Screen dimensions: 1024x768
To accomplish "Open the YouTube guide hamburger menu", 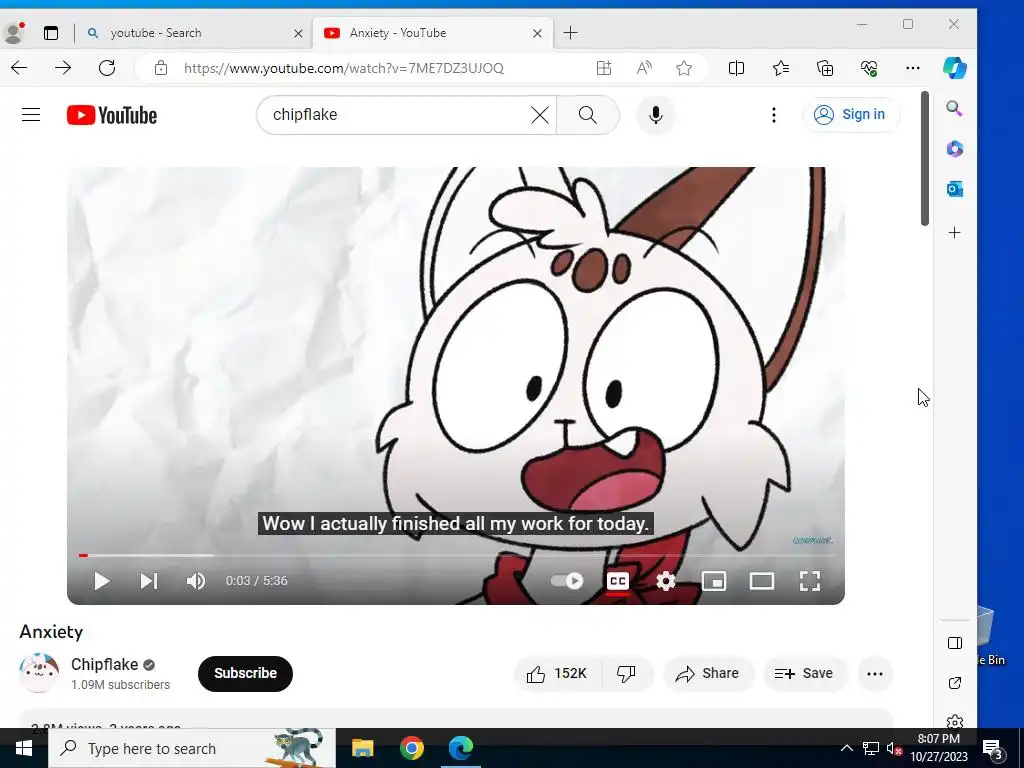I will pyautogui.click(x=31, y=115).
